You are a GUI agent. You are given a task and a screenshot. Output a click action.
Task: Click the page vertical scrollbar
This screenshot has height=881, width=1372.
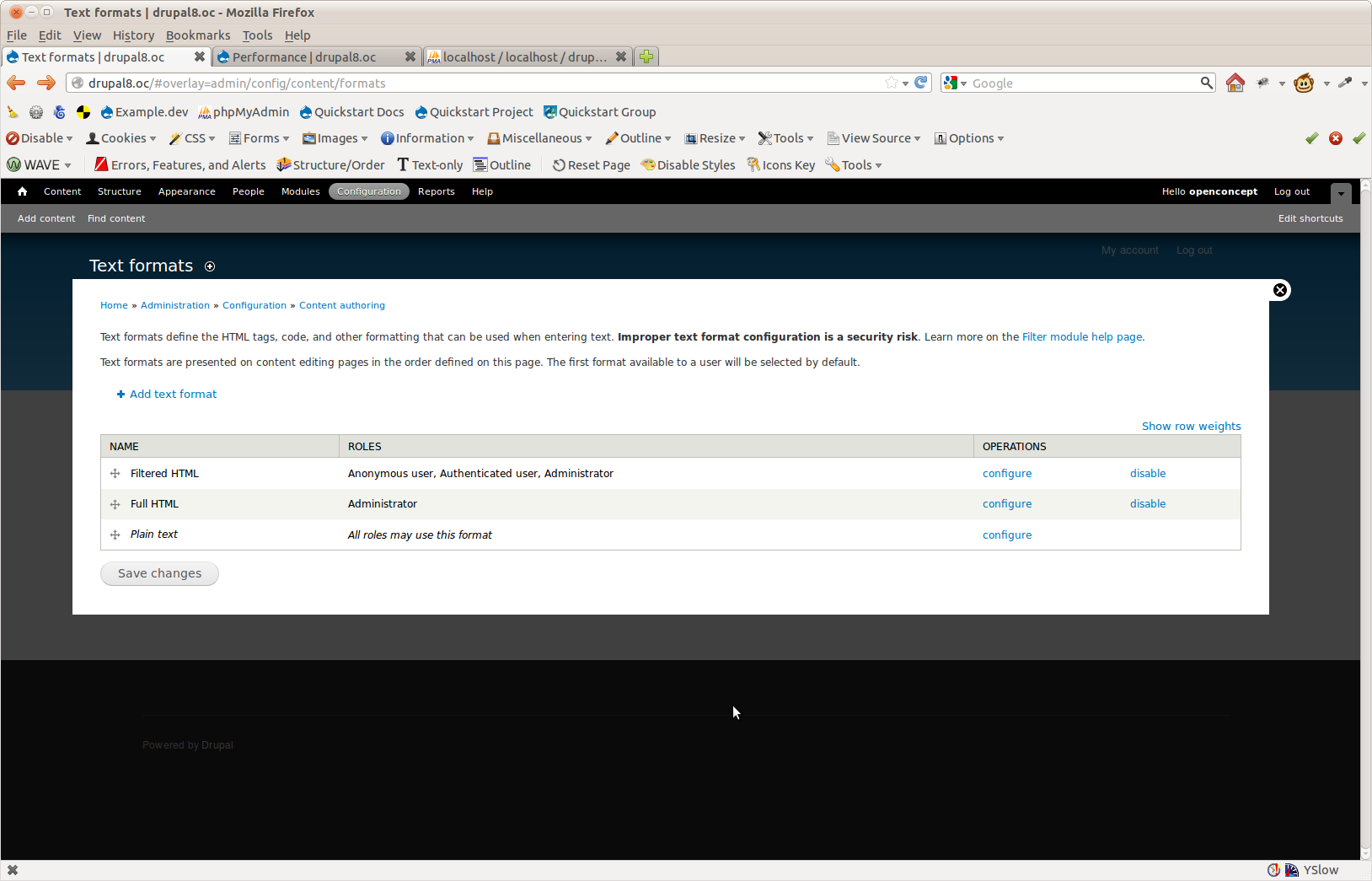pyautogui.click(x=1366, y=518)
